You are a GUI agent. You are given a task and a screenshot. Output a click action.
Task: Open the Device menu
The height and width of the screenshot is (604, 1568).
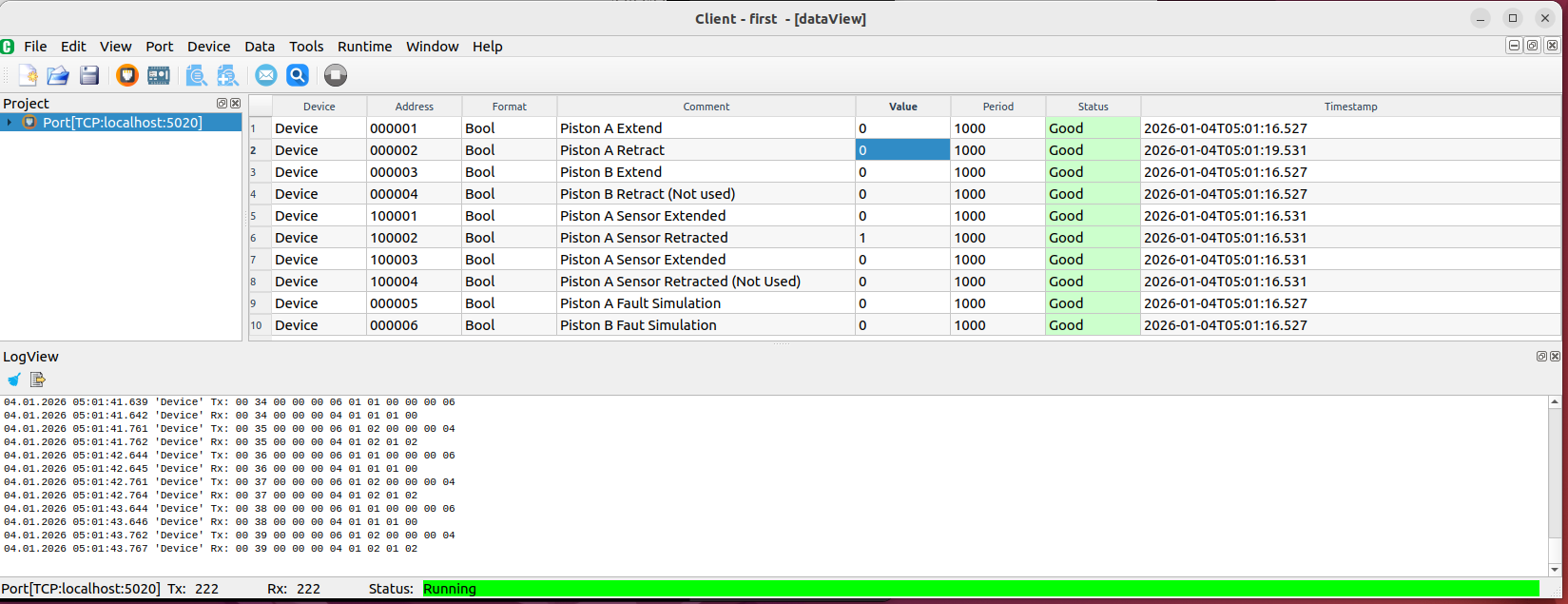[208, 47]
